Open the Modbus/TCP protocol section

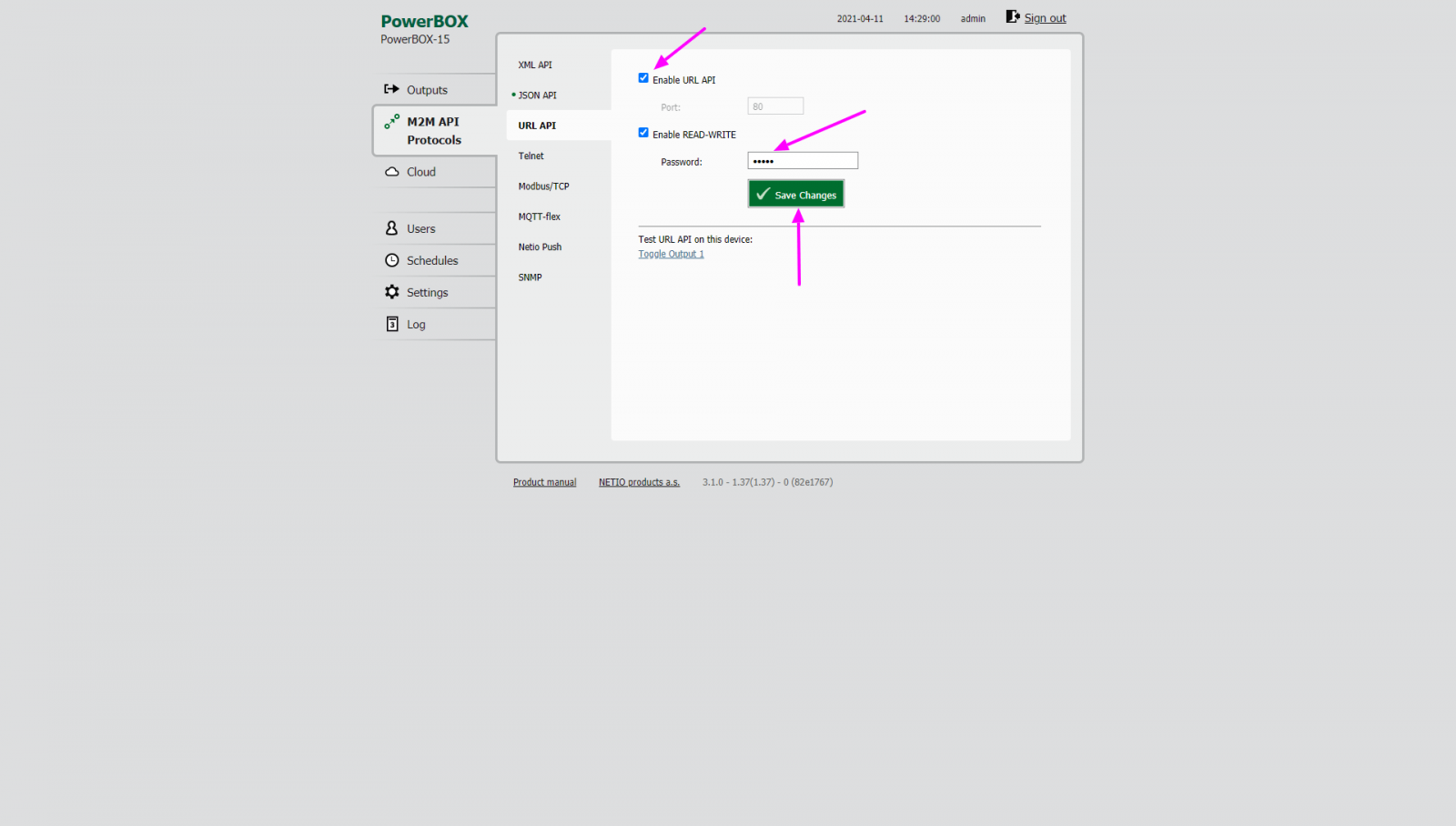coord(543,186)
